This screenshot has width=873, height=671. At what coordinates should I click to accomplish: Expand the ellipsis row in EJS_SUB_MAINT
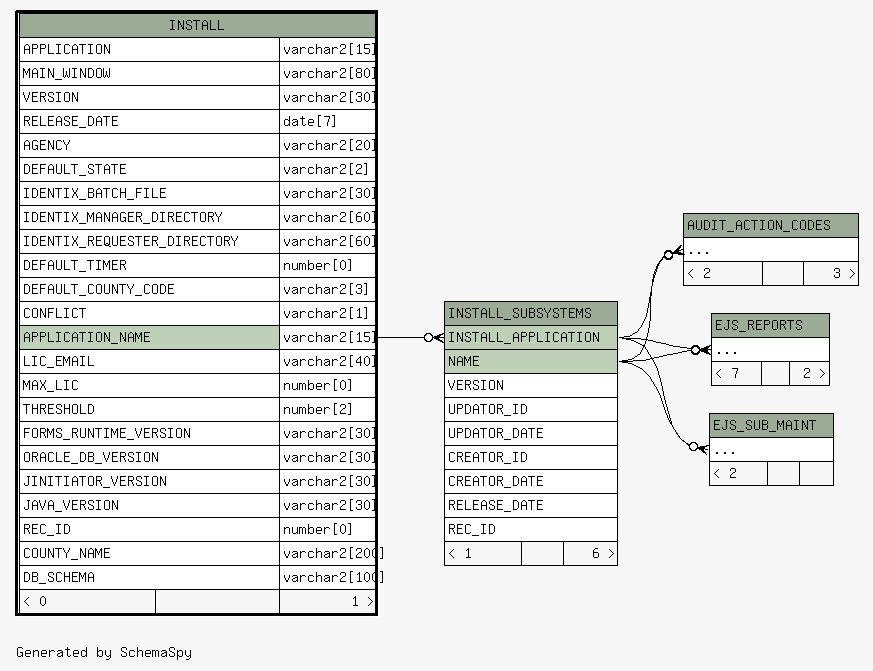[x=770, y=450]
